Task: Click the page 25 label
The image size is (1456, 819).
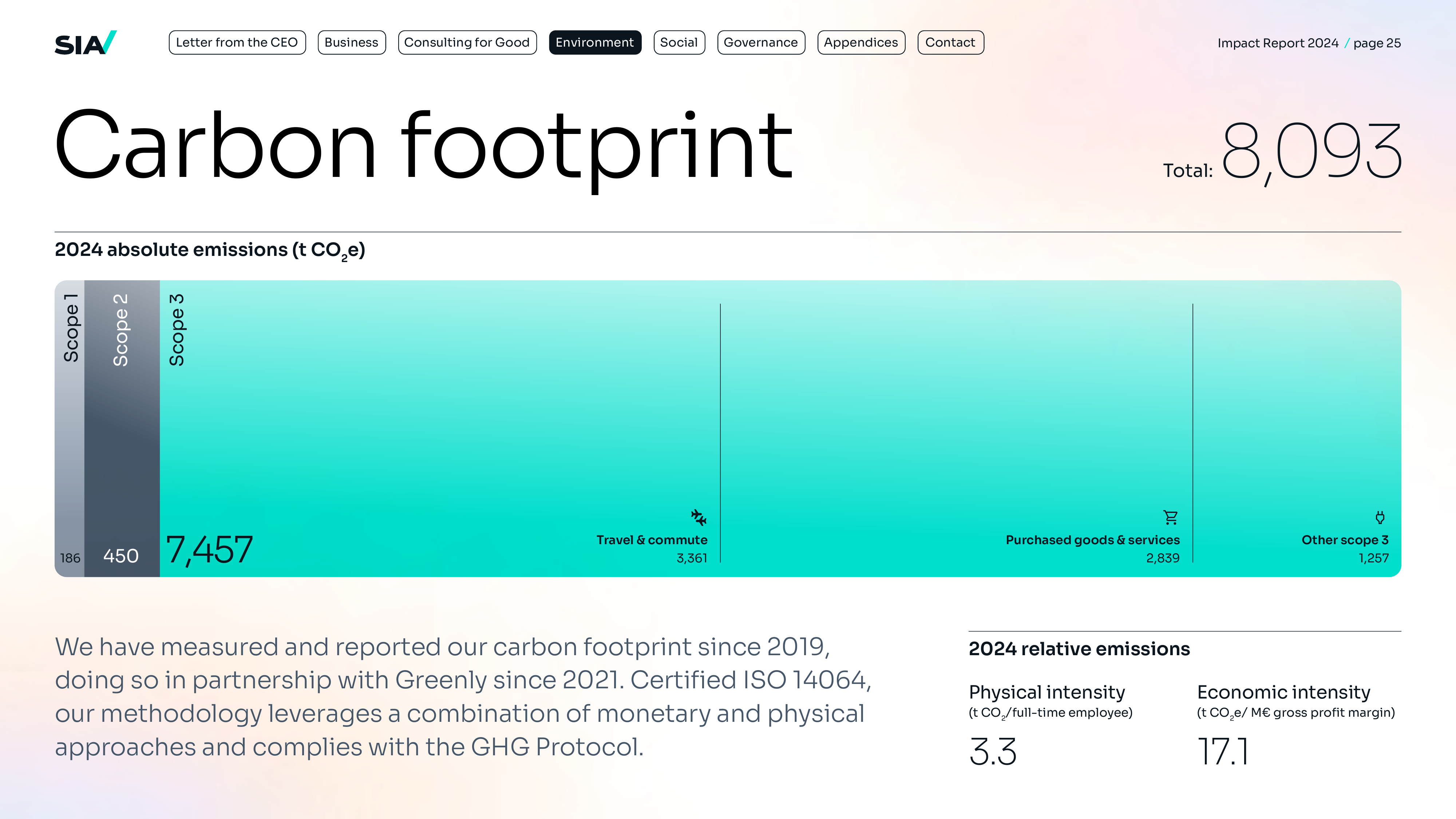Action: (1377, 44)
